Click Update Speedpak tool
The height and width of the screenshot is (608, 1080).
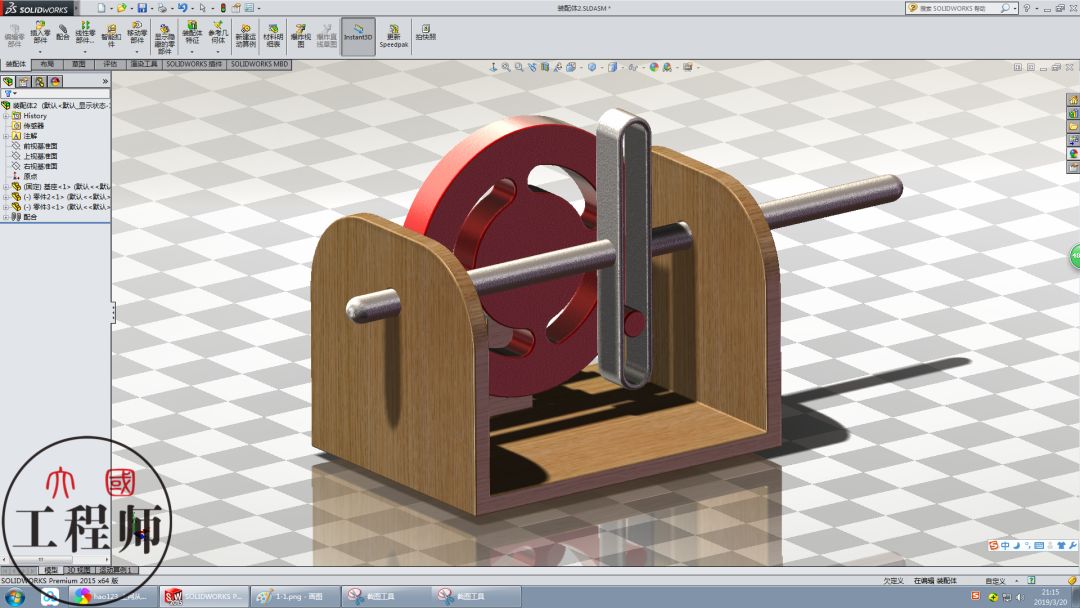point(393,36)
